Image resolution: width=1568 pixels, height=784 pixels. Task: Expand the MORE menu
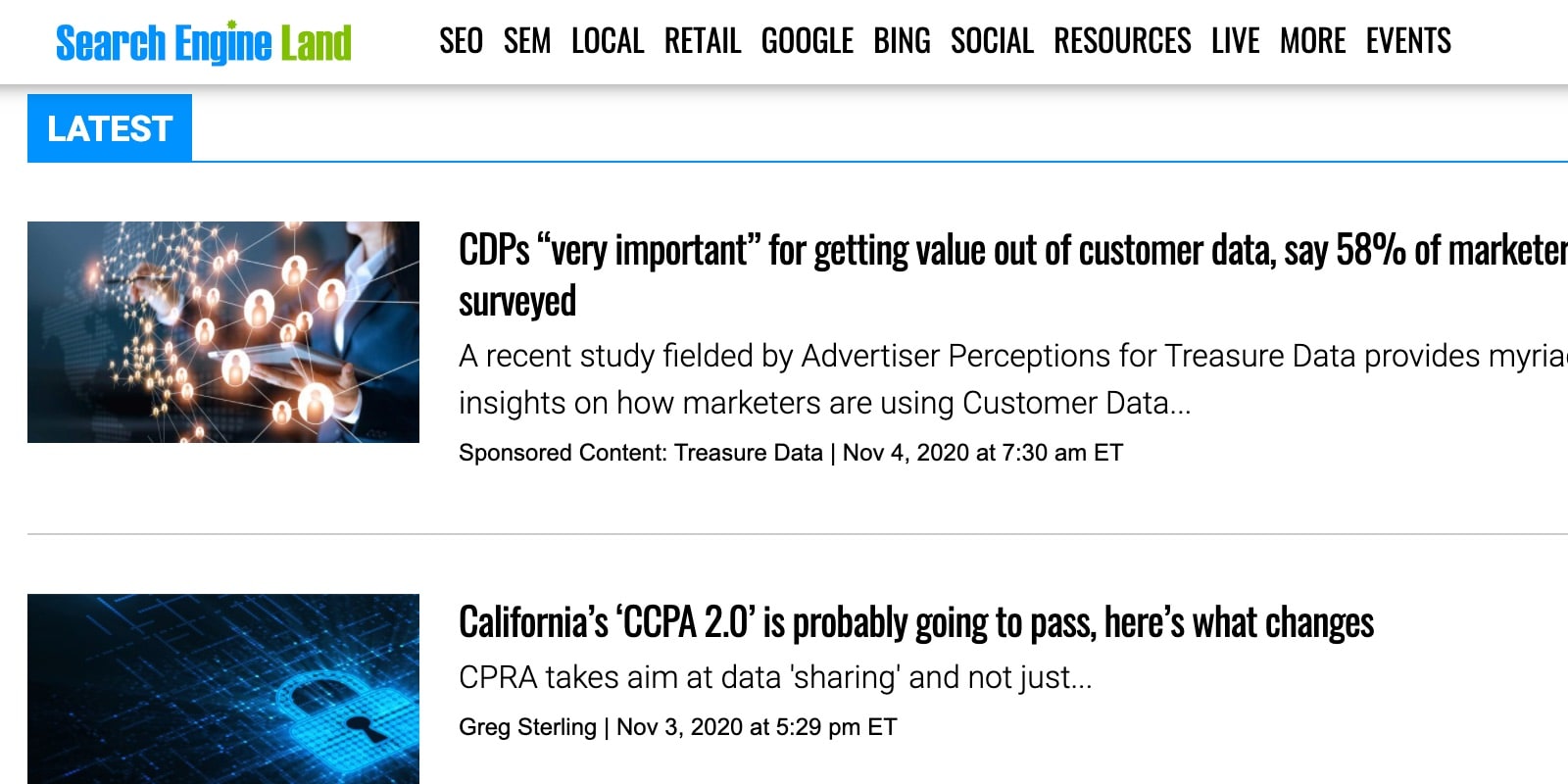click(1313, 41)
